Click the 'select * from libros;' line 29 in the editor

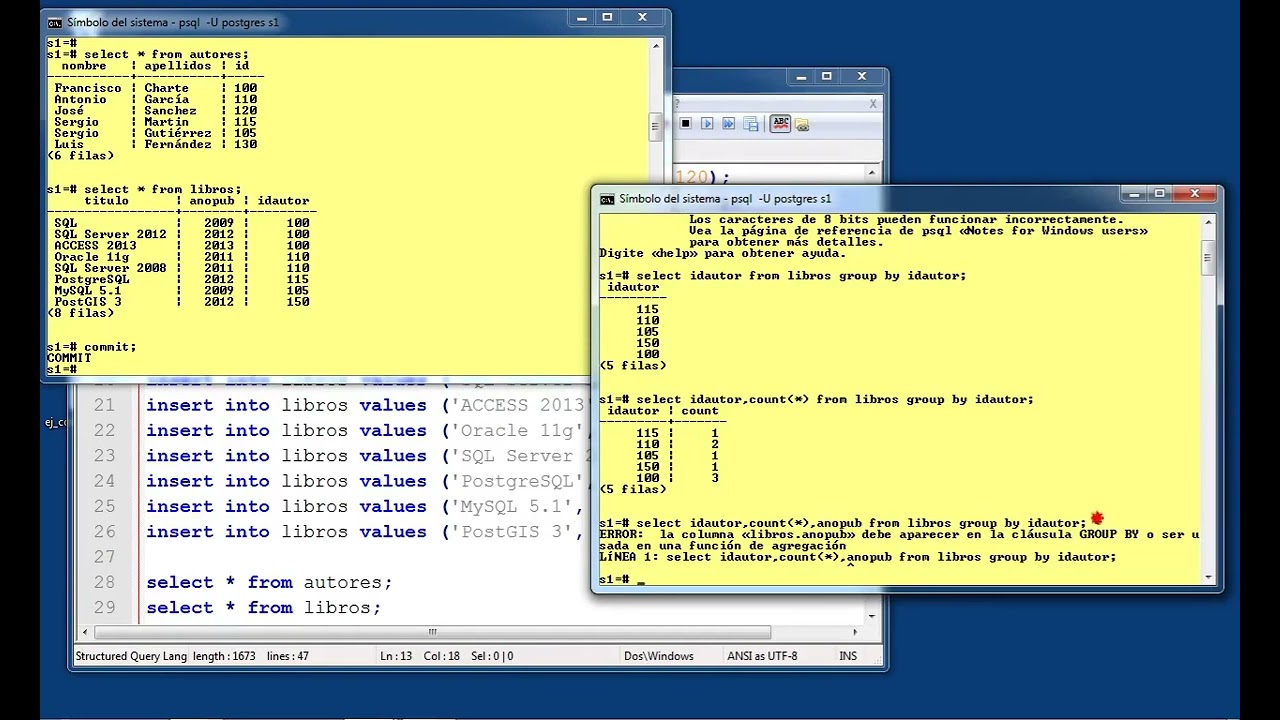click(x=264, y=607)
